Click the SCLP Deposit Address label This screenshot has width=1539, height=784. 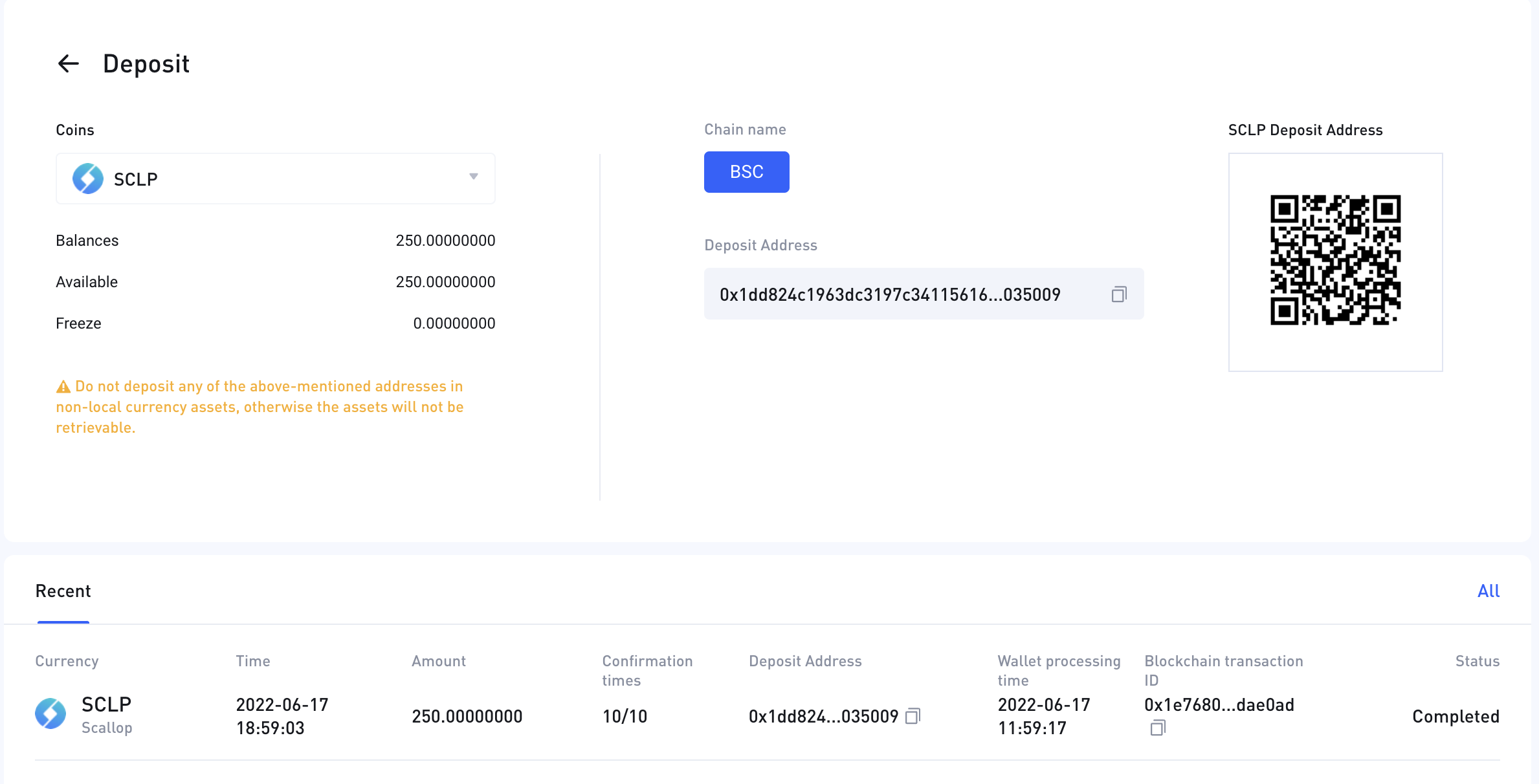[1305, 130]
